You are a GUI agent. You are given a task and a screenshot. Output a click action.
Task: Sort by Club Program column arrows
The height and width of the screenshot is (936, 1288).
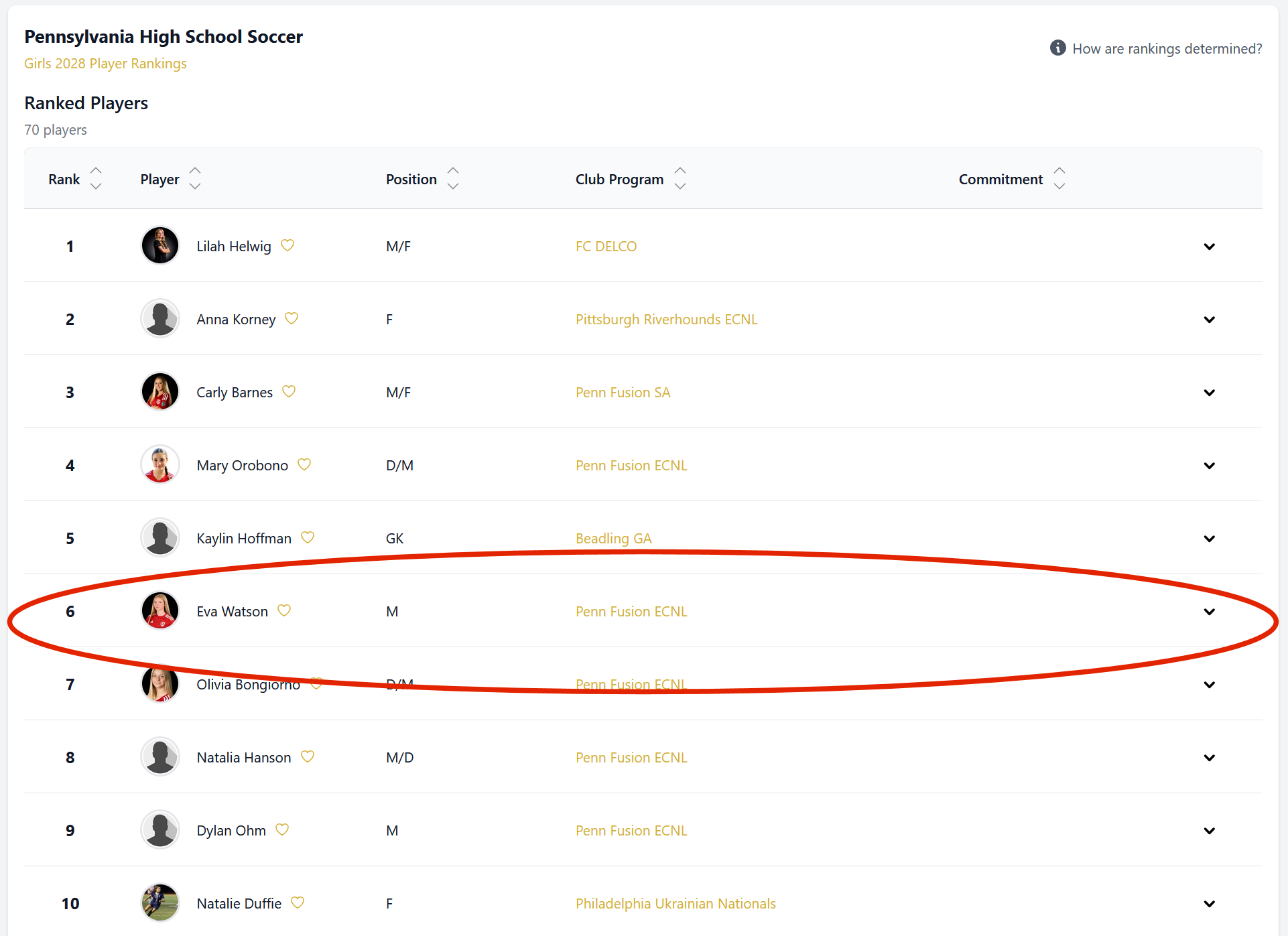click(680, 179)
